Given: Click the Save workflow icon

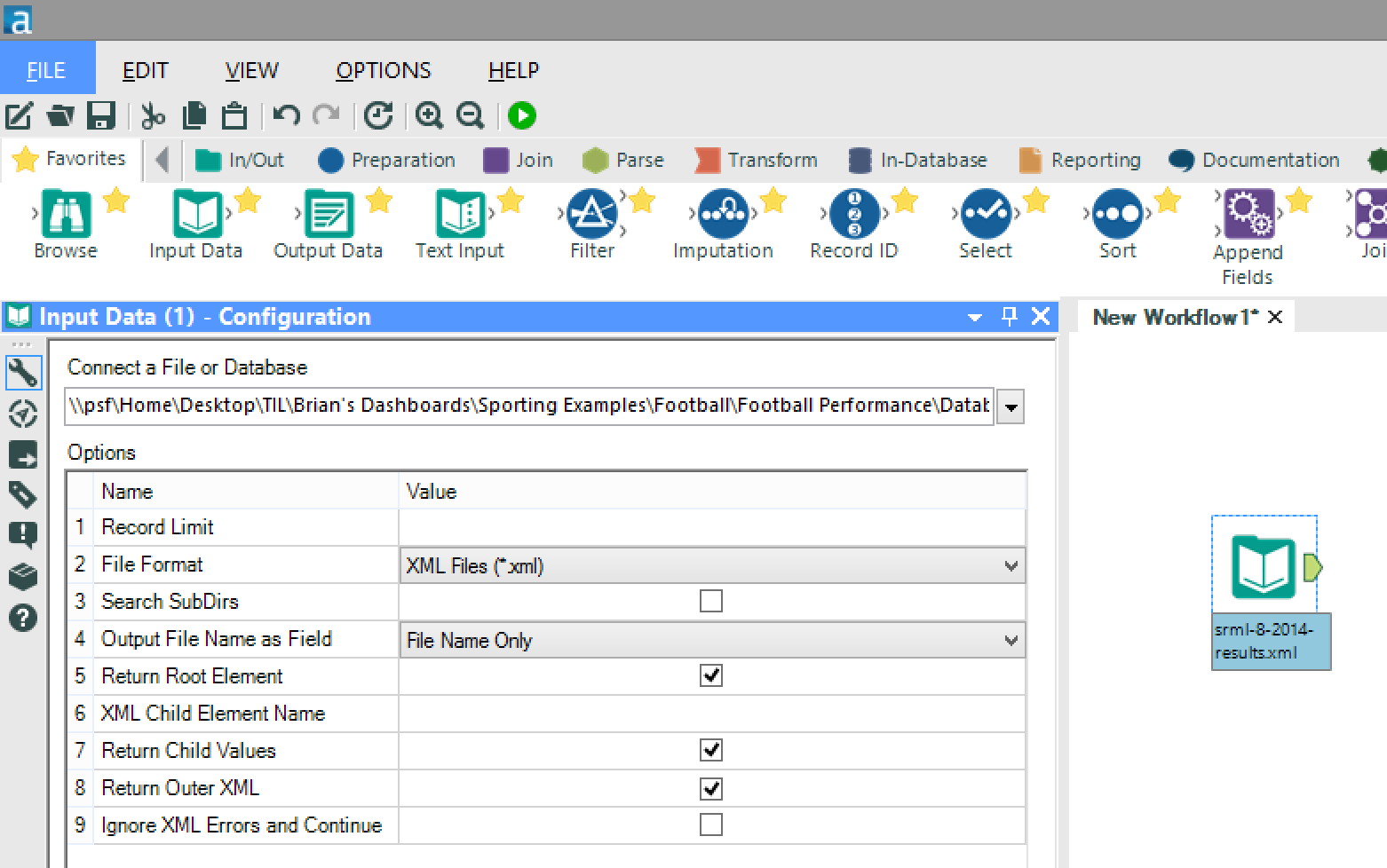Looking at the screenshot, I should pos(102,115).
